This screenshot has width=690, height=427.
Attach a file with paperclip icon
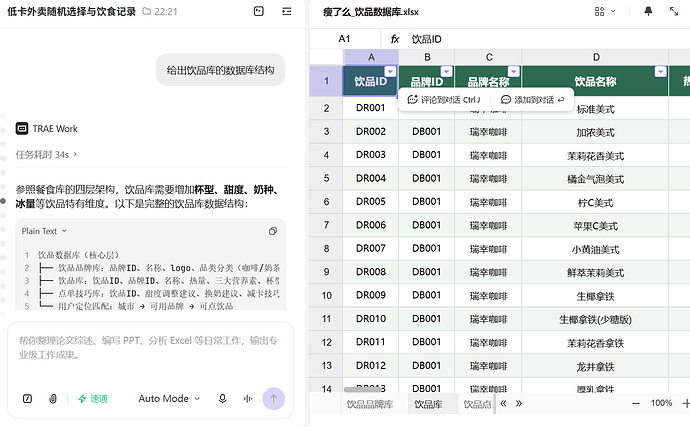tap(53, 399)
